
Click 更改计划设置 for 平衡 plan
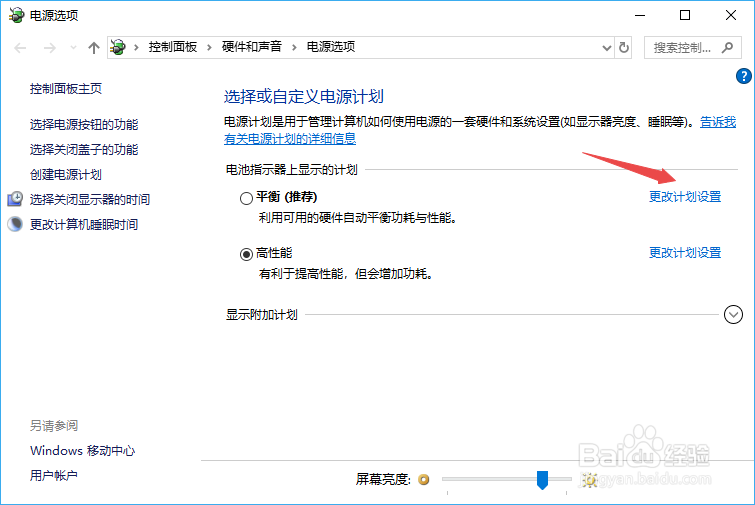click(x=685, y=196)
